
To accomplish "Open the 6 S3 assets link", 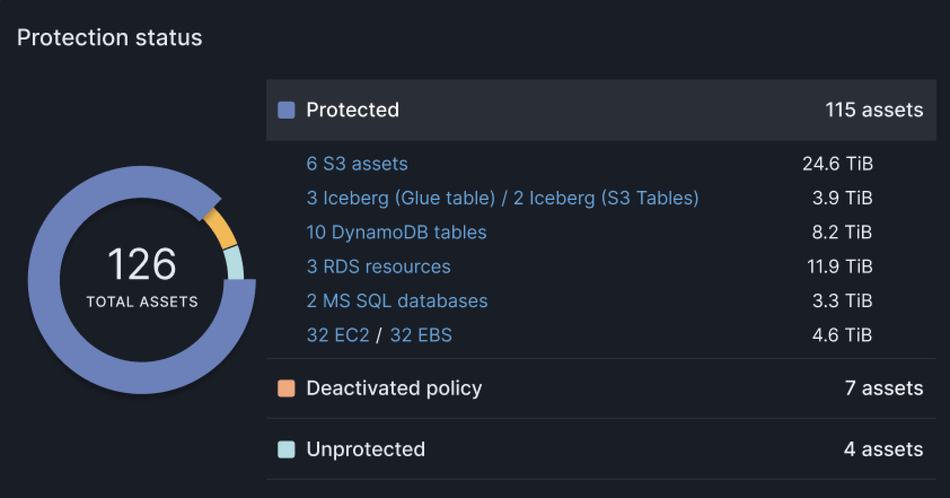I will [357, 164].
